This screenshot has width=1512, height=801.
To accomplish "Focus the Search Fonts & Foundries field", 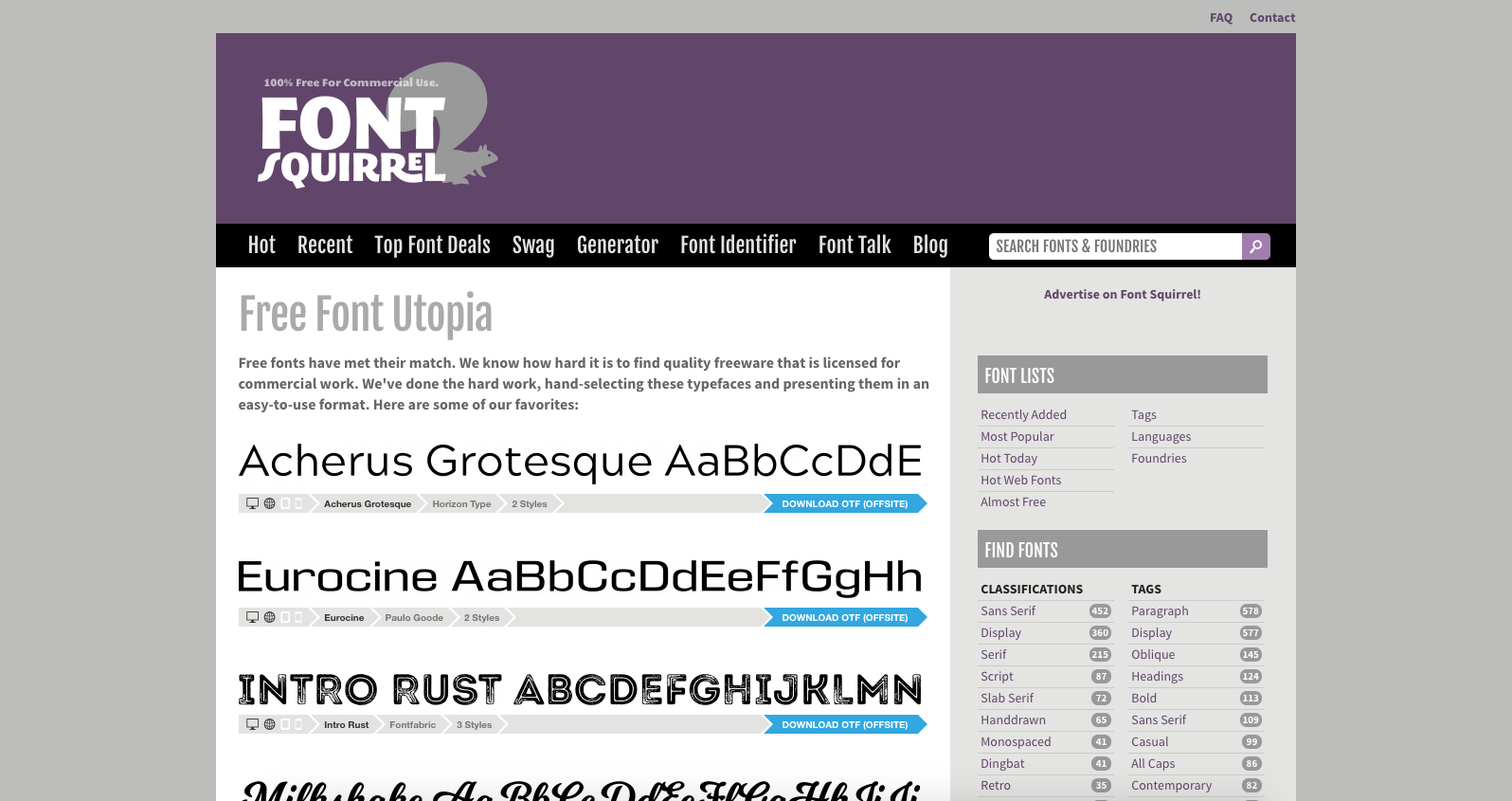I will tap(1115, 246).
